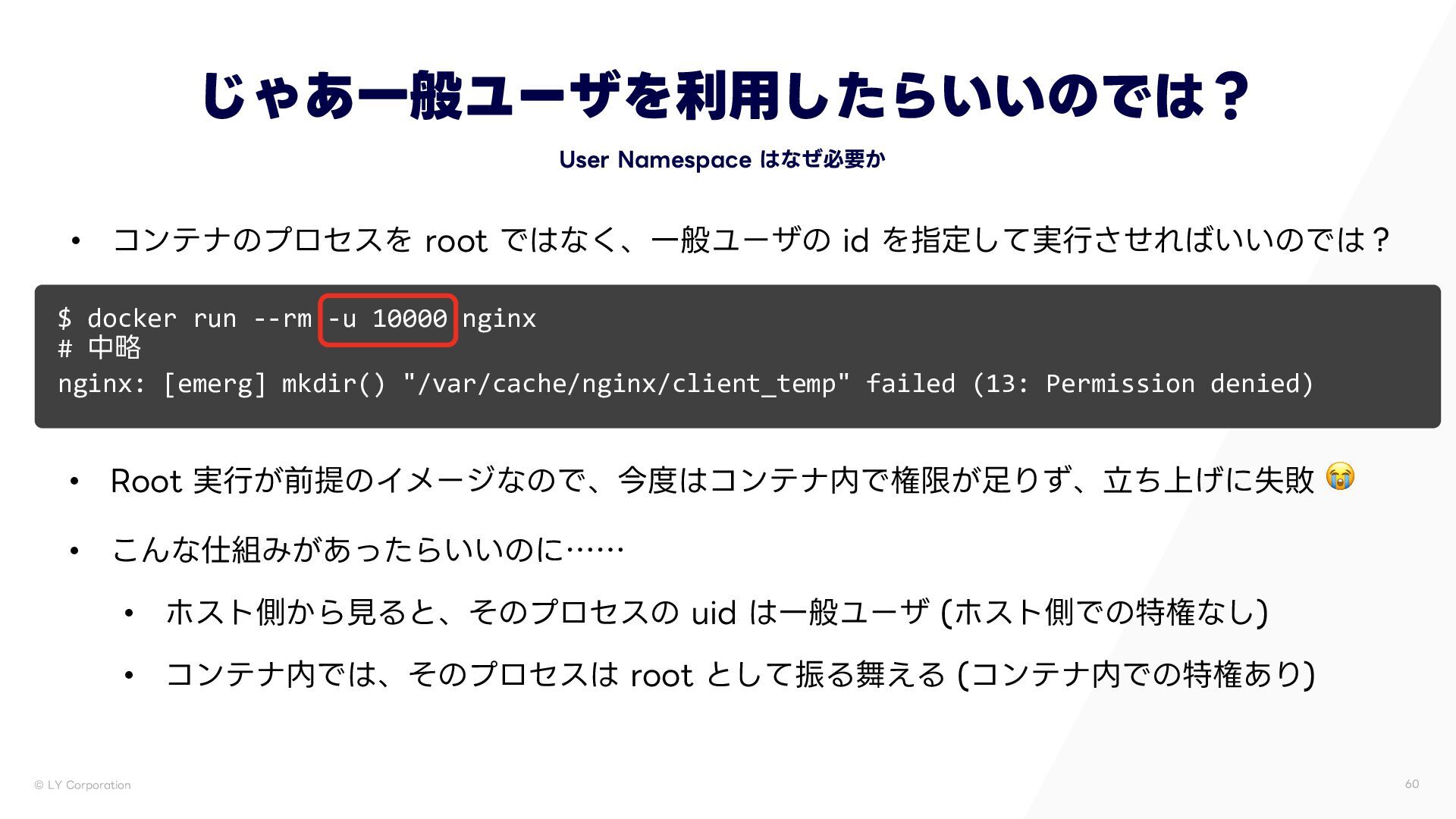The image size is (1456, 819).
Task: Click the 'こんな仕組みがあったら' bullet
Action: click(x=368, y=550)
